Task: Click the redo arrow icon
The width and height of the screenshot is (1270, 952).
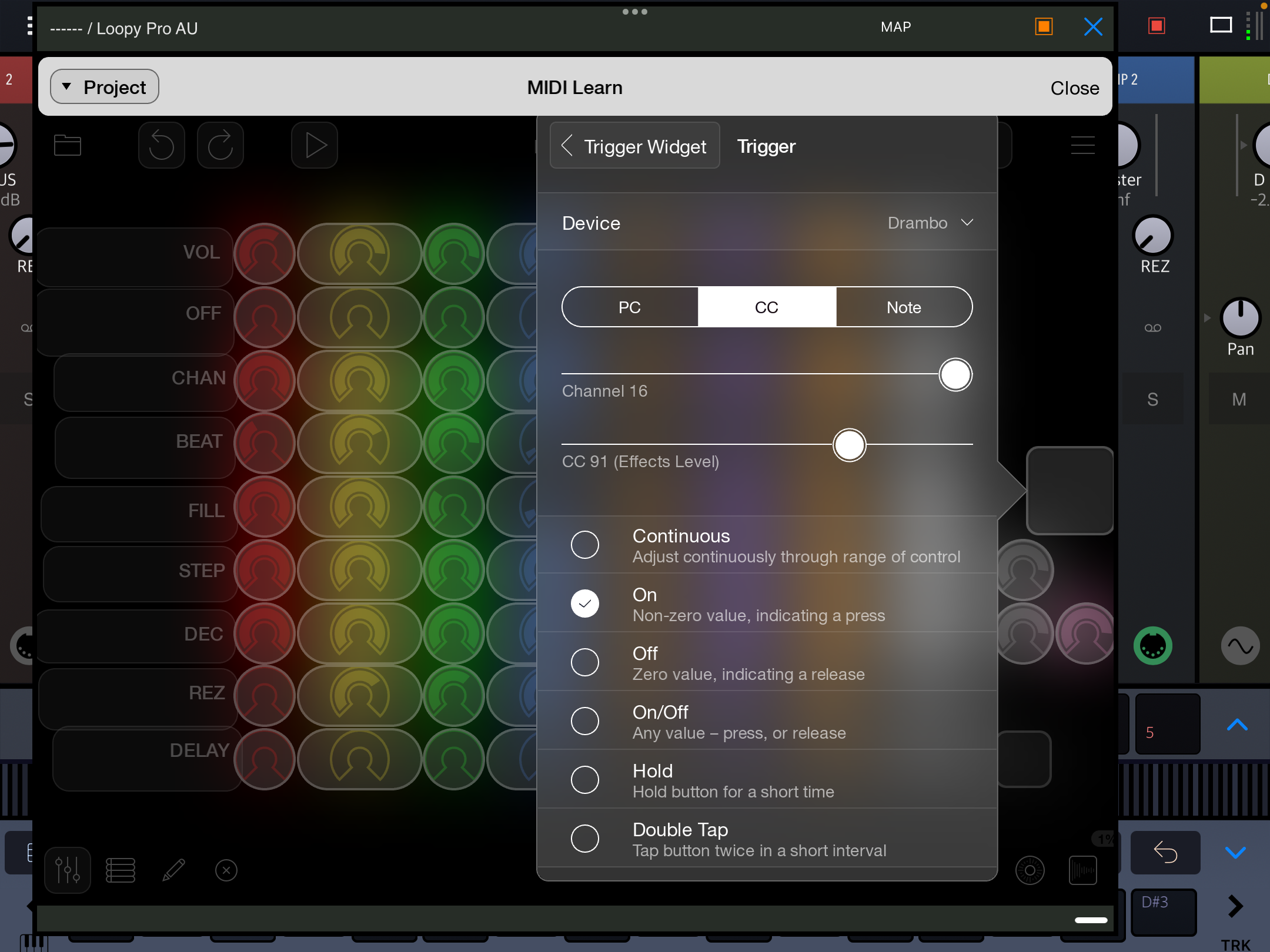Action: tap(220, 146)
